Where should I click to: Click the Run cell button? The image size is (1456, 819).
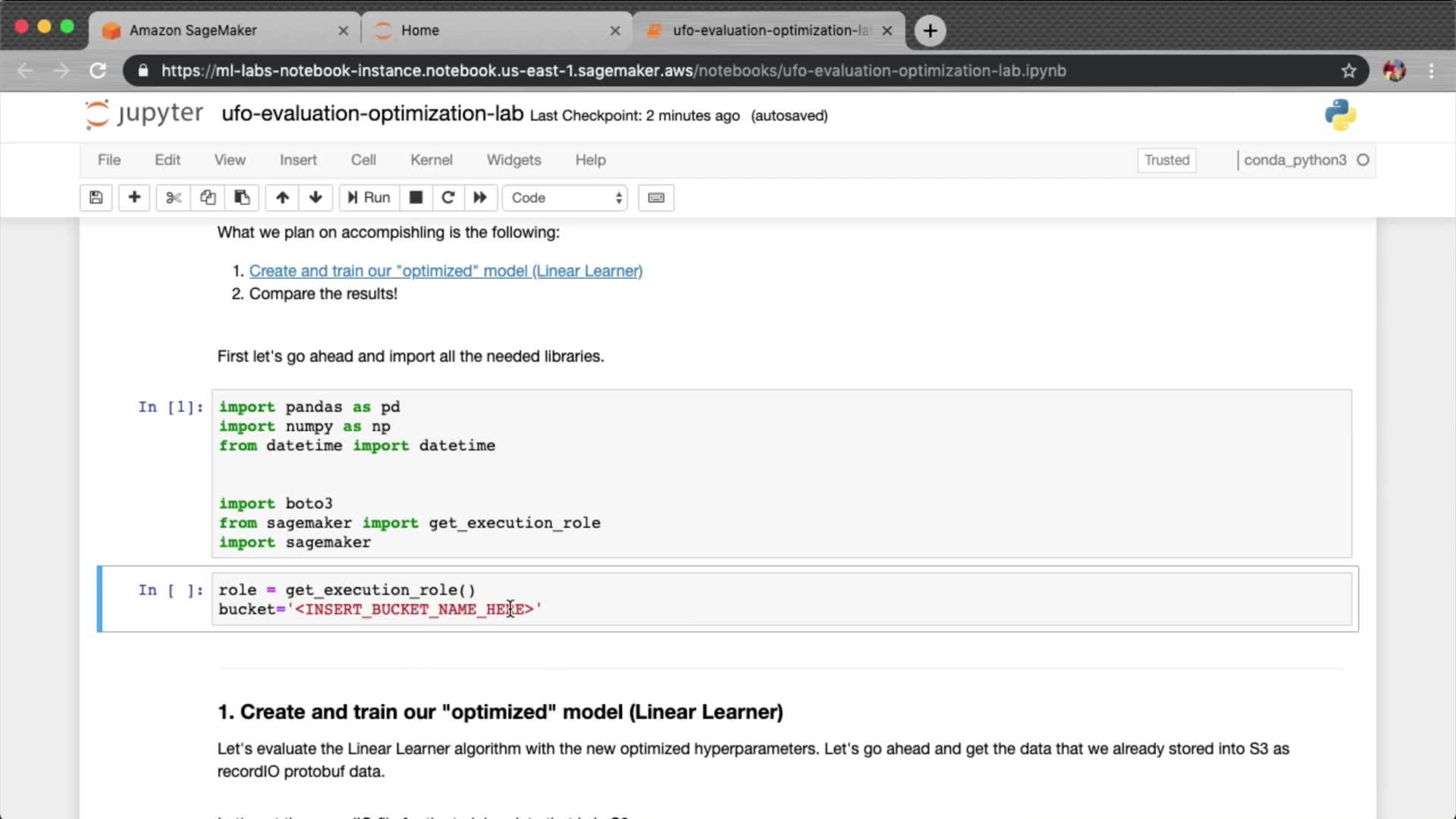point(369,198)
